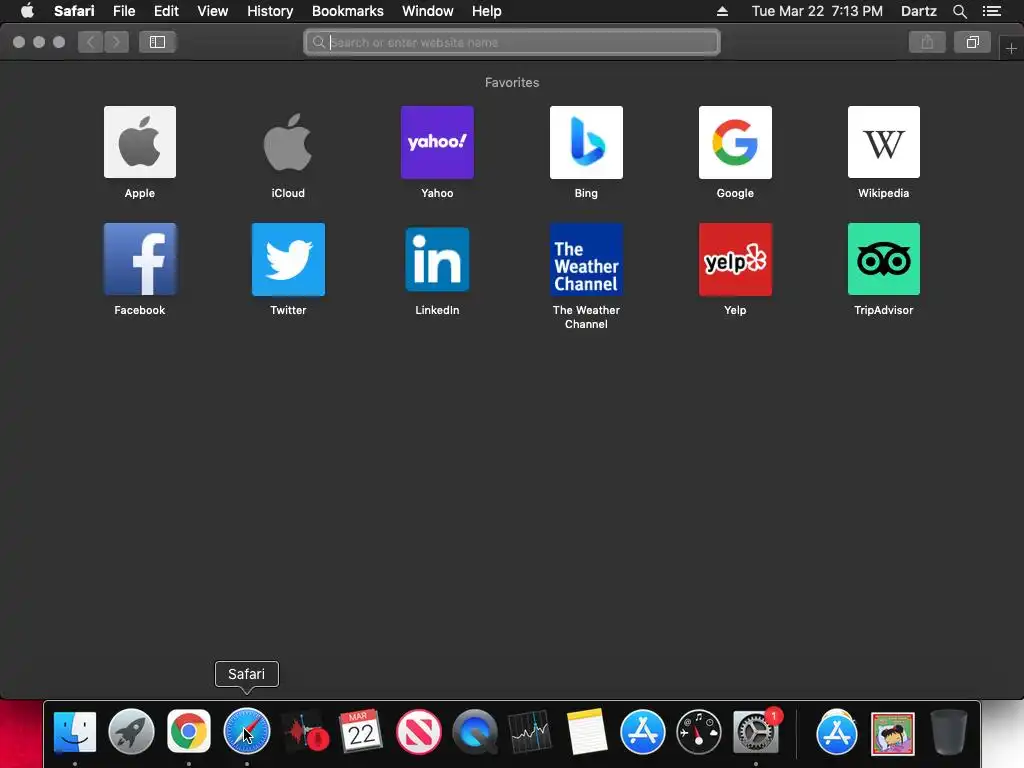
Task: Open the Yelp favorite
Action: click(735, 259)
